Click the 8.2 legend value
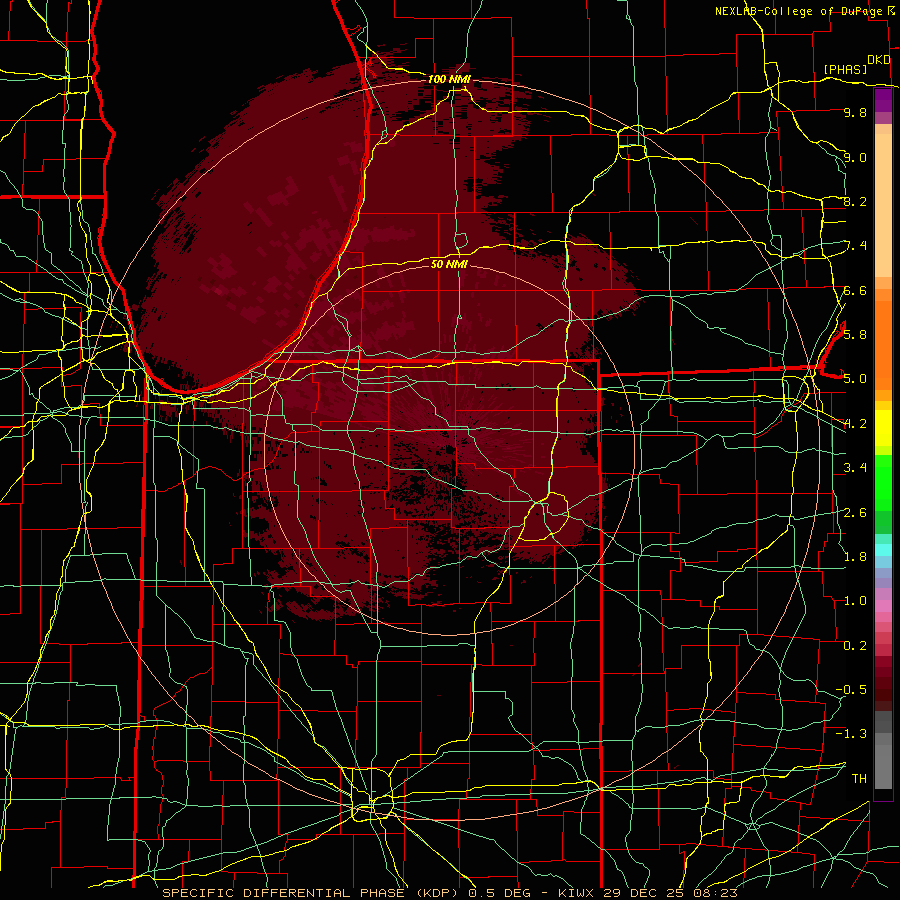 point(855,201)
